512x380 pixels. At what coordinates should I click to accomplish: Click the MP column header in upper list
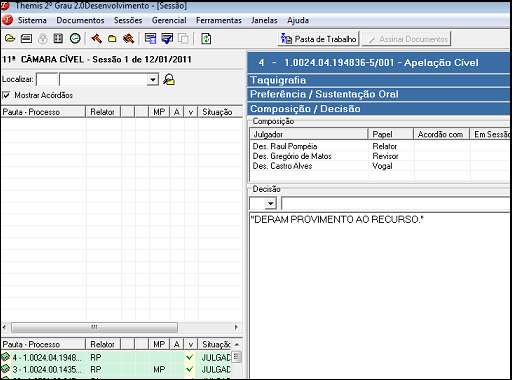tap(159, 112)
